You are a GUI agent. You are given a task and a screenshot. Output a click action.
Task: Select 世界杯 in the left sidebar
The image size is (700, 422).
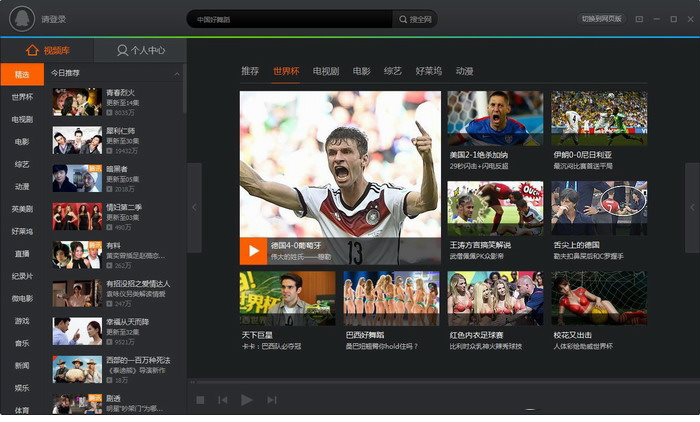22,97
